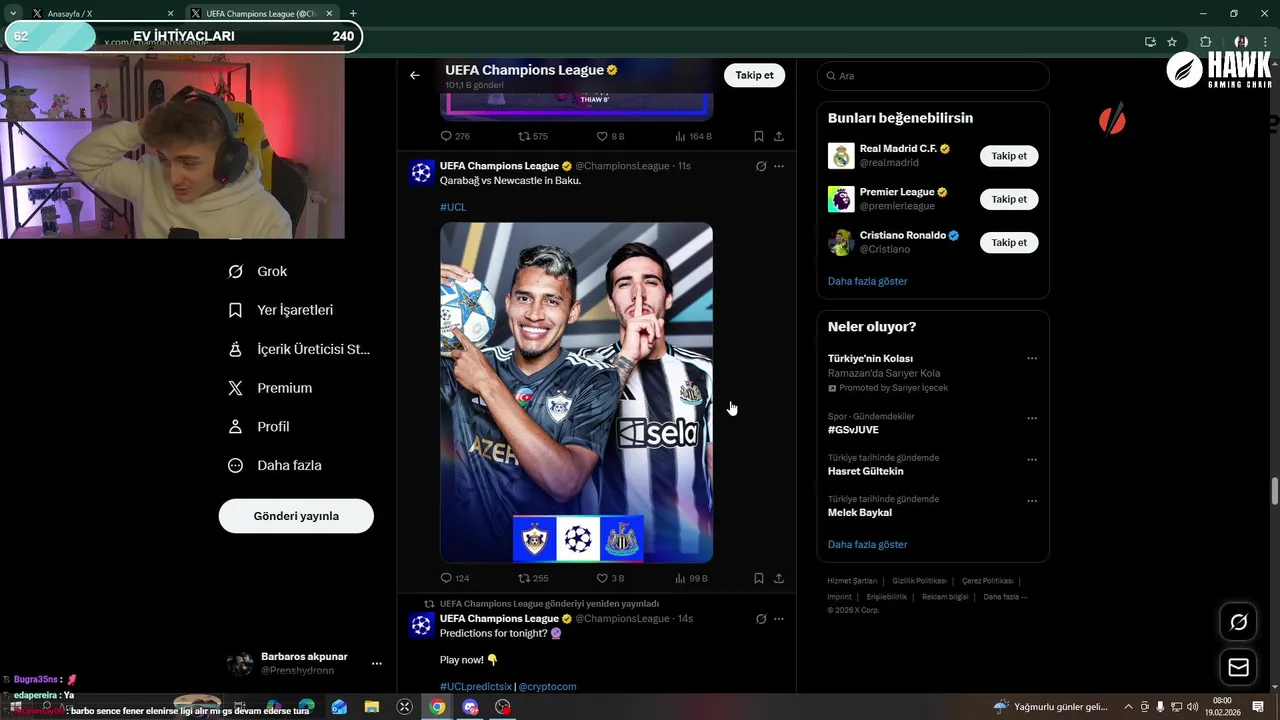This screenshot has height=720, width=1280.
Task: Expand Daha fazla in the sidebar
Action: pos(275,465)
